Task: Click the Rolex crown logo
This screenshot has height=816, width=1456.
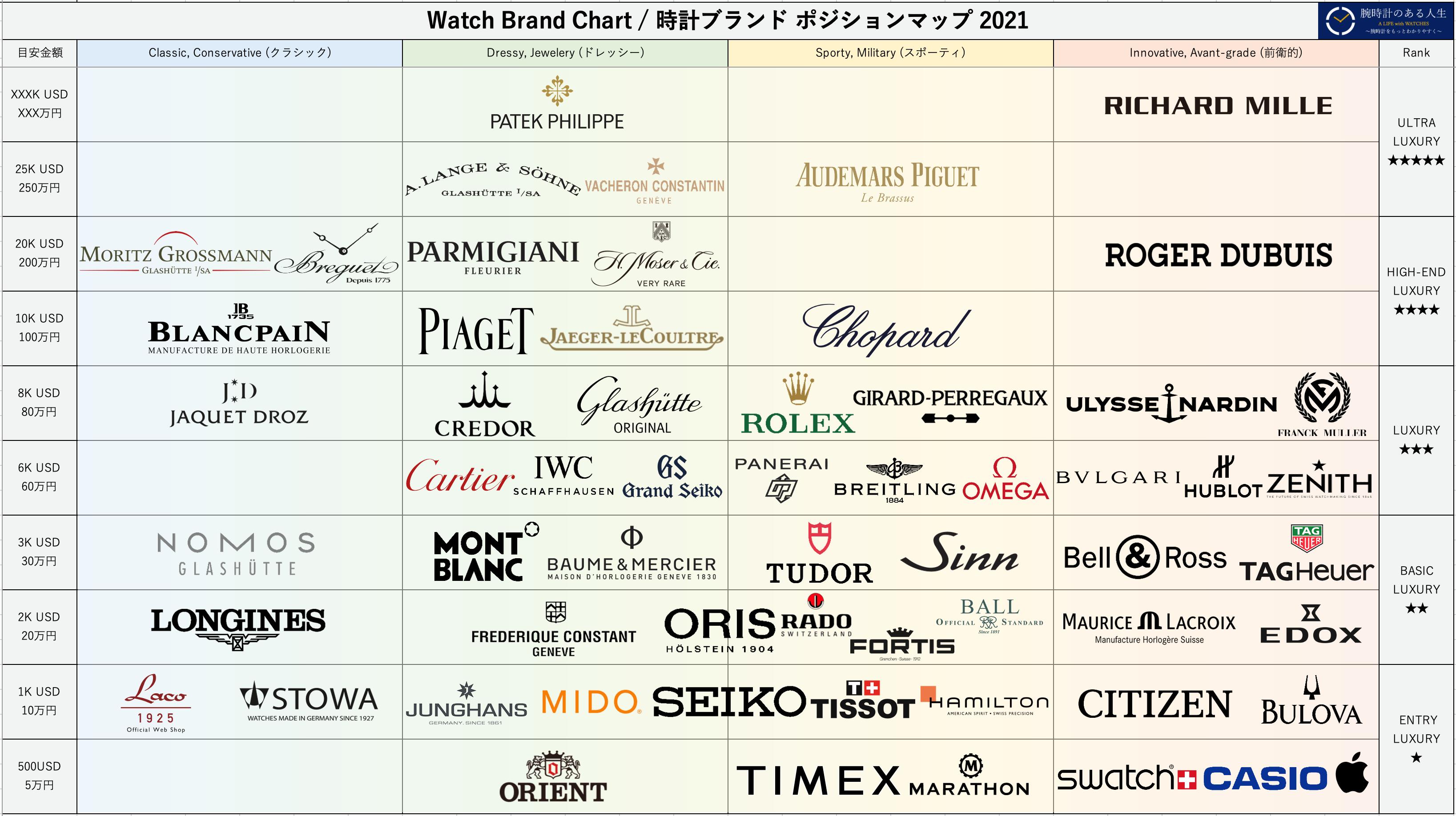Action: click(x=798, y=388)
